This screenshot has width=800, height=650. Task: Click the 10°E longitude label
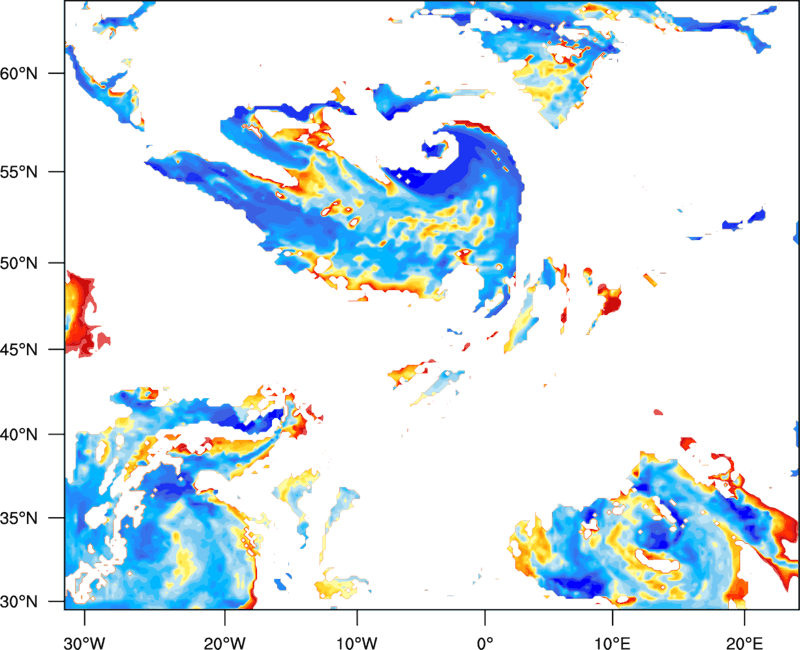coord(612,642)
